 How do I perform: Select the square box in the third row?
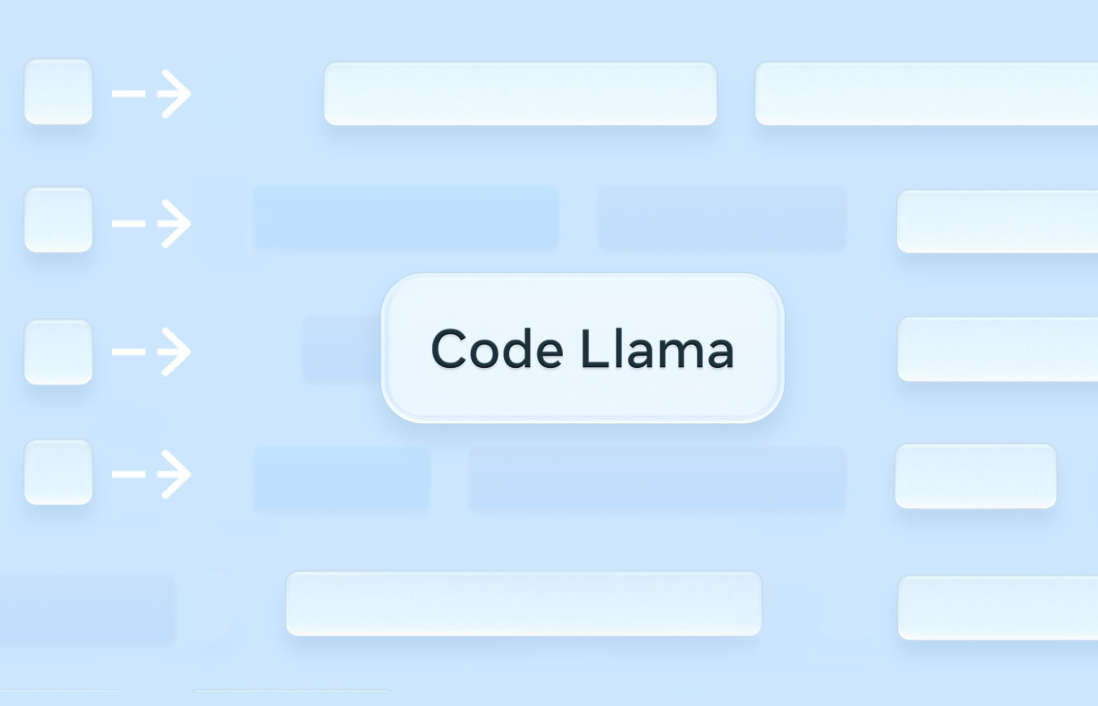tap(58, 352)
